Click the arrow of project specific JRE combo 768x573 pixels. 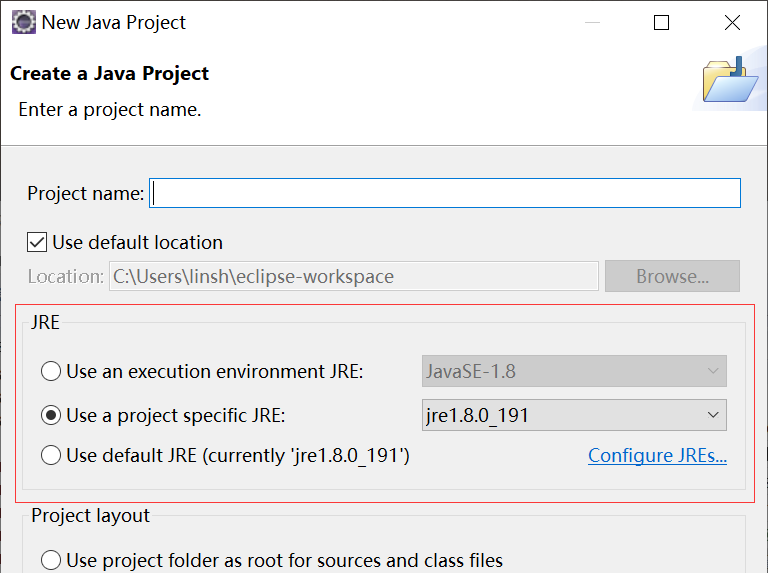[713, 415]
